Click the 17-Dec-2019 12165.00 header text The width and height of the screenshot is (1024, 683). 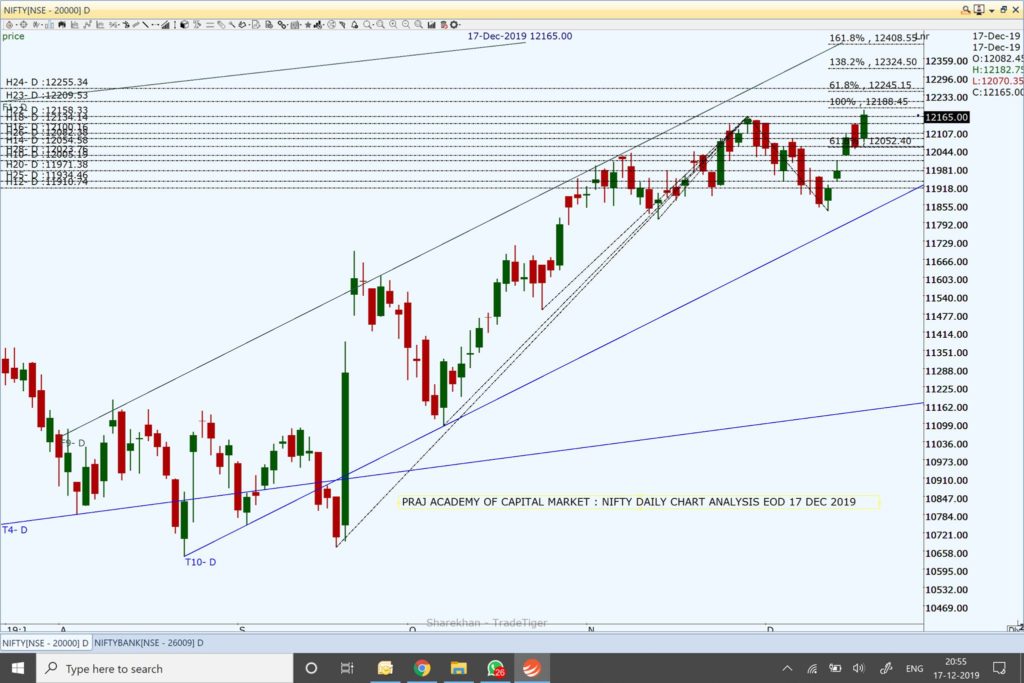(520, 36)
